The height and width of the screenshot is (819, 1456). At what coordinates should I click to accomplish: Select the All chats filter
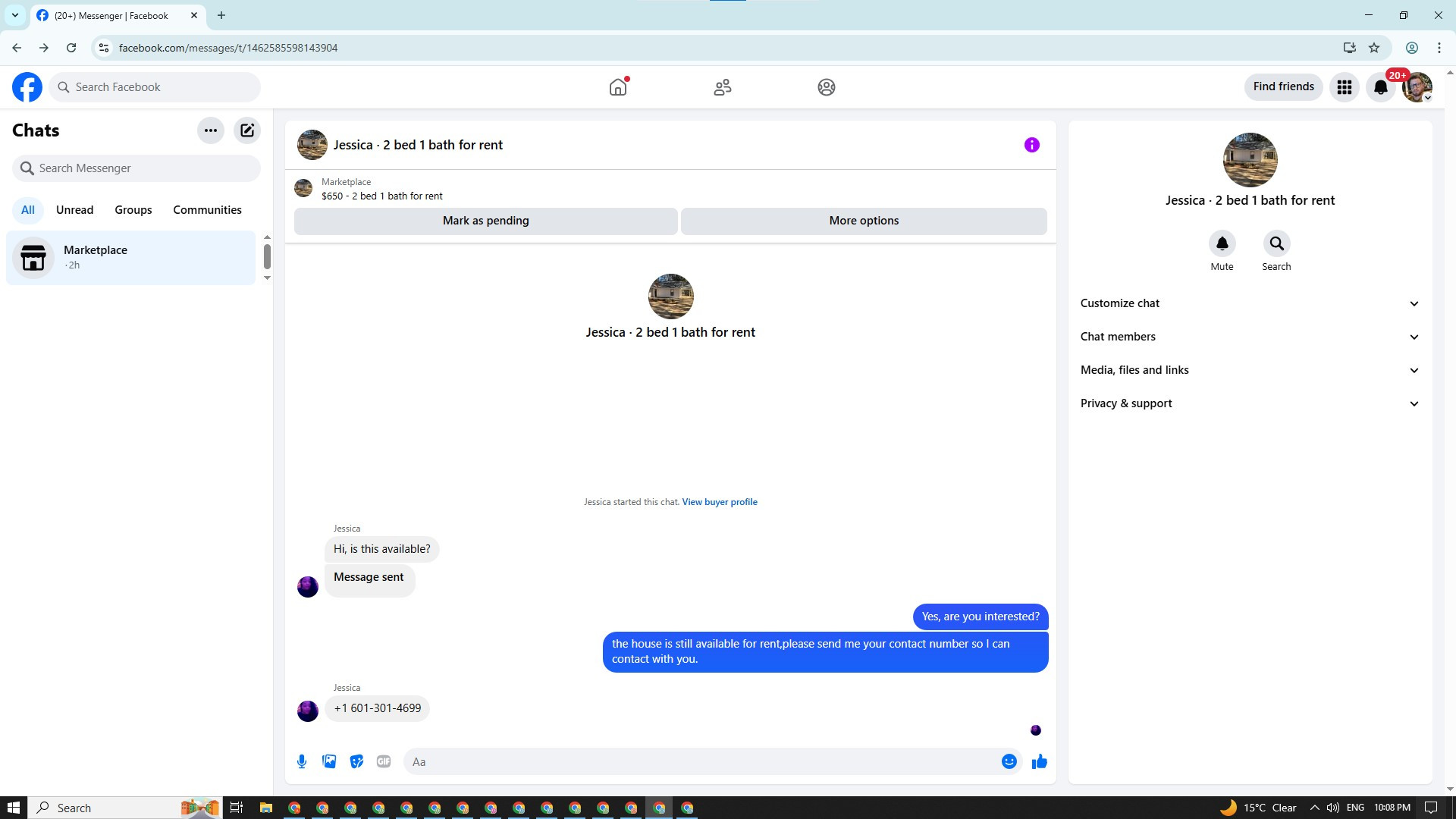pyautogui.click(x=28, y=210)
